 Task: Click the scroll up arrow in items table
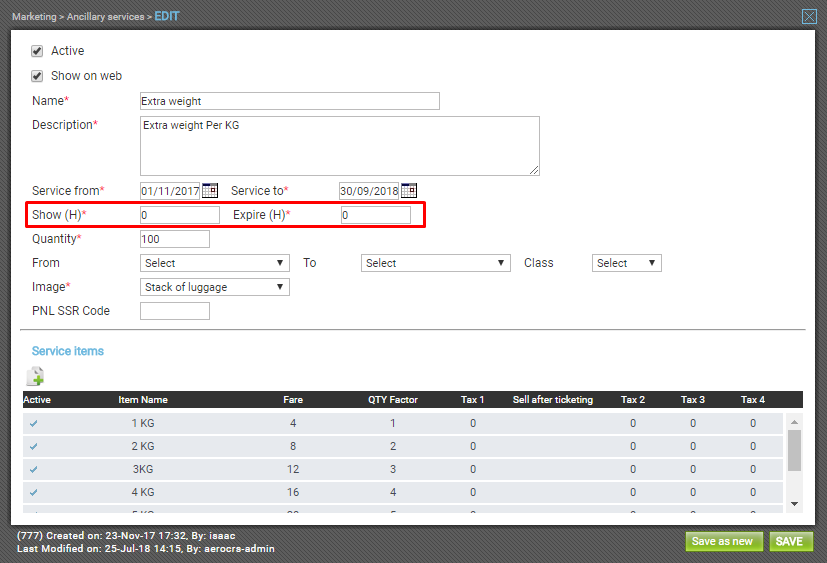click(794, 422)
